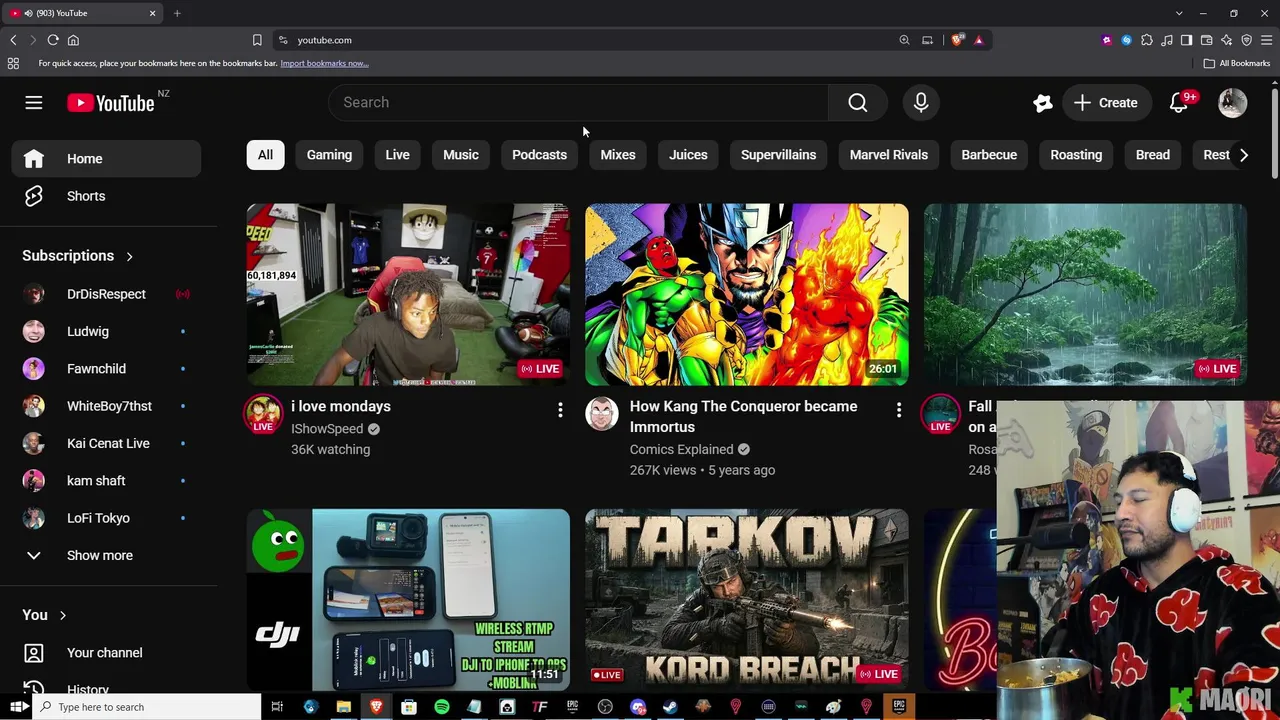Click the zoom magnifier in address bar

click(904, 40)
